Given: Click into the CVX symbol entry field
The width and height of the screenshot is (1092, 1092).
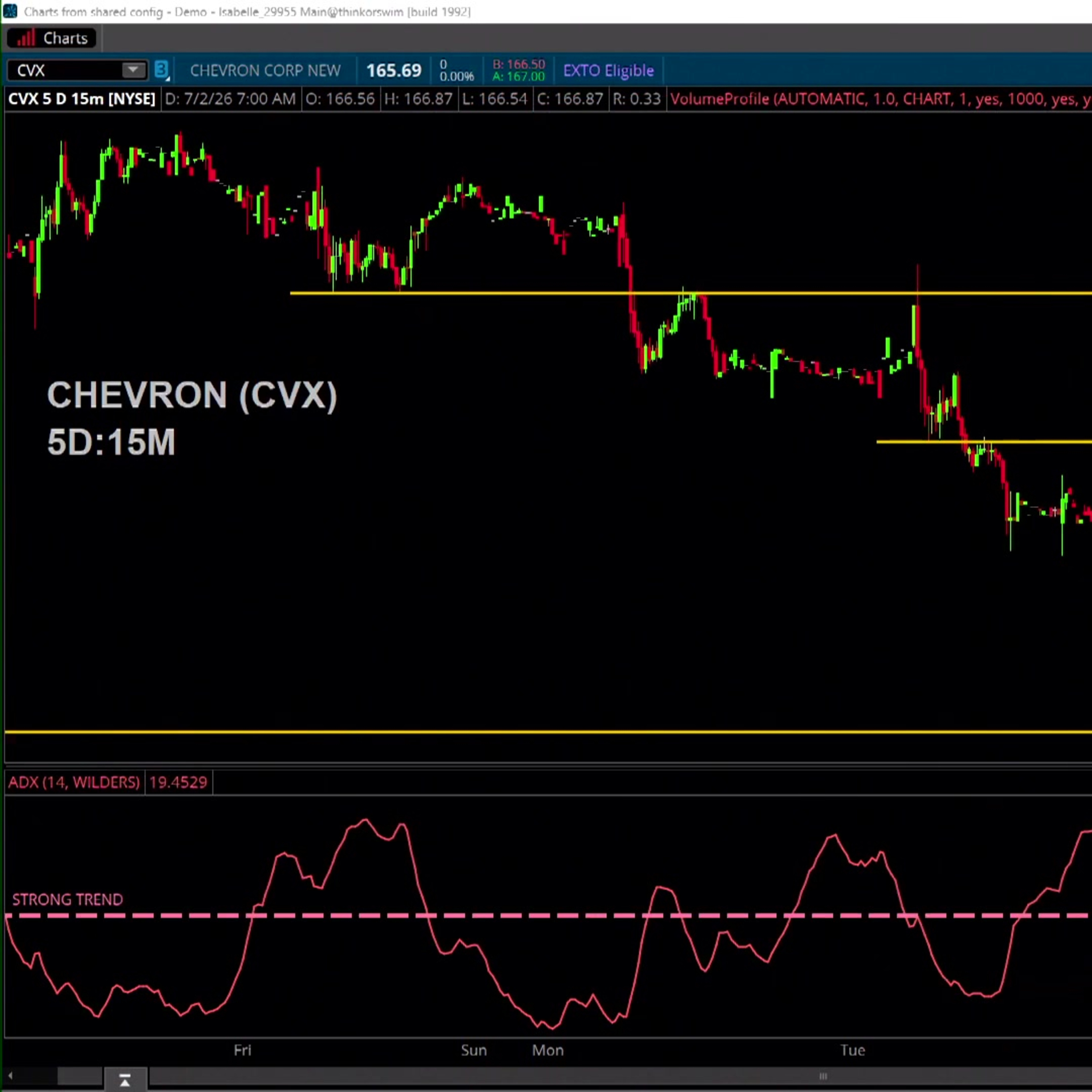Looking at the screenshot, I should pyautogui.click(x=65, y=71).
